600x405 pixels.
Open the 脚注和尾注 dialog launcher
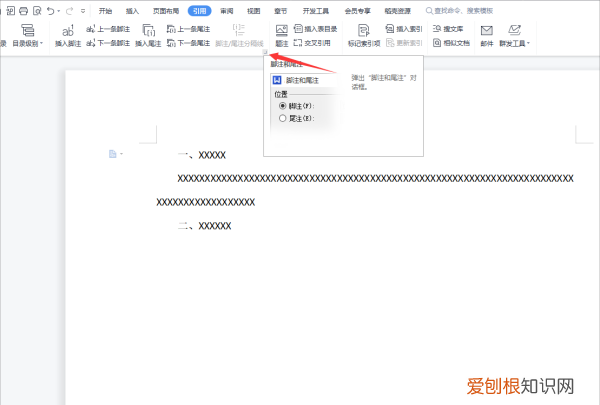tap(265, 52)
